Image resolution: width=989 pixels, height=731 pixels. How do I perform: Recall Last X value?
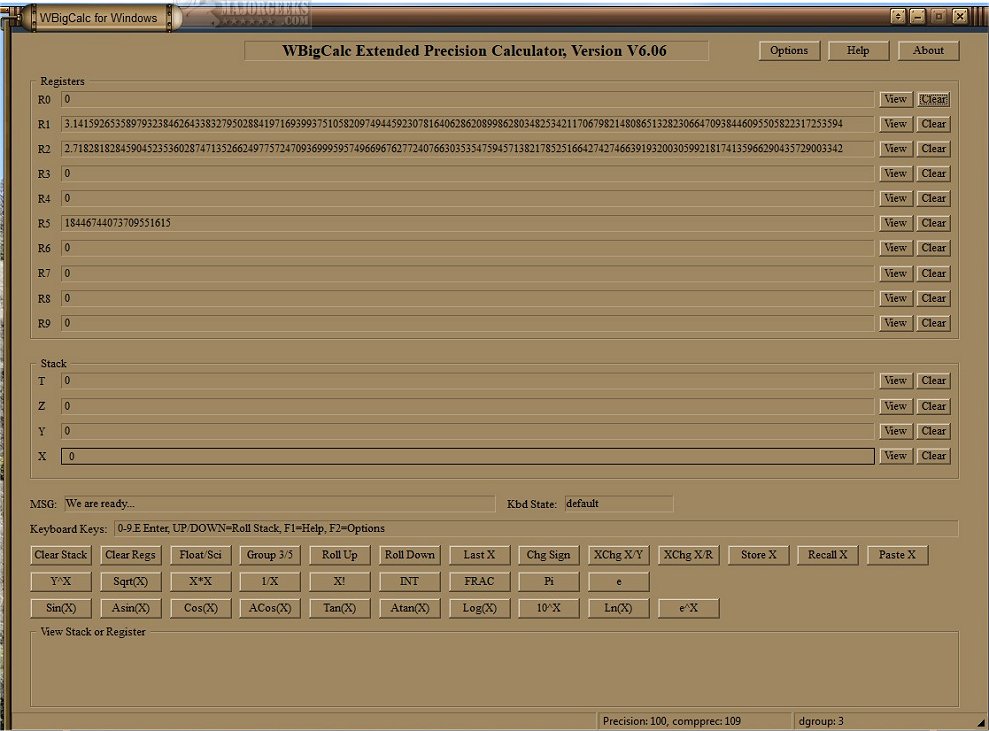479,555
